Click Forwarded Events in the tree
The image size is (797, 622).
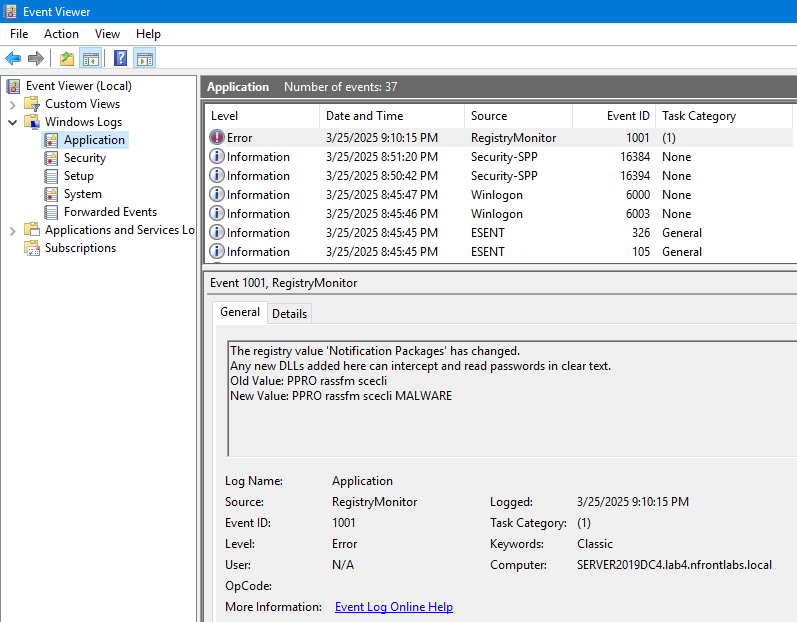pos(110,212)
